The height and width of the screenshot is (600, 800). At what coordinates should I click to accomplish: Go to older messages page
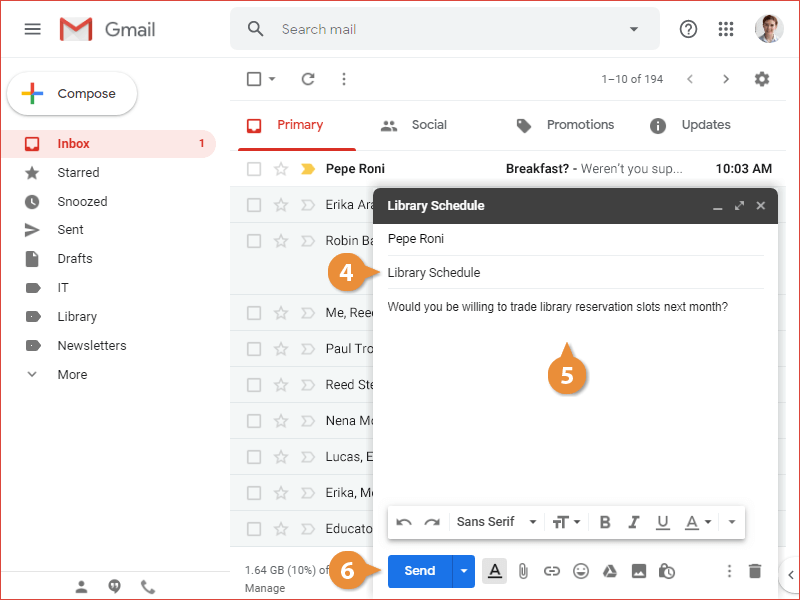click(726, 79)
